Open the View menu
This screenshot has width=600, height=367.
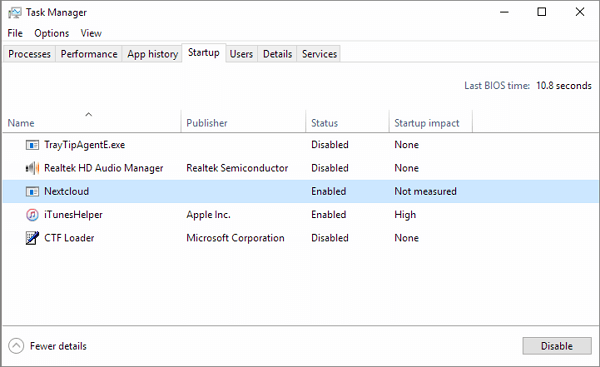click(91, 33)
